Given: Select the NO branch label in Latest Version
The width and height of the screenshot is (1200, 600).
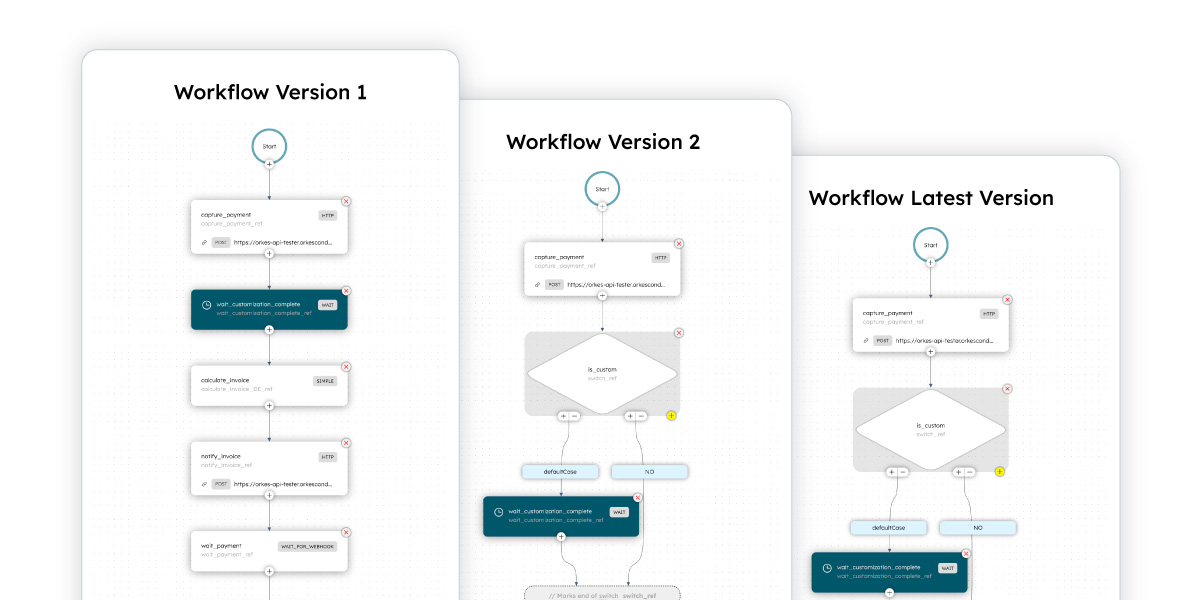Looking at the screenshot, I should (x=977, y=527).
